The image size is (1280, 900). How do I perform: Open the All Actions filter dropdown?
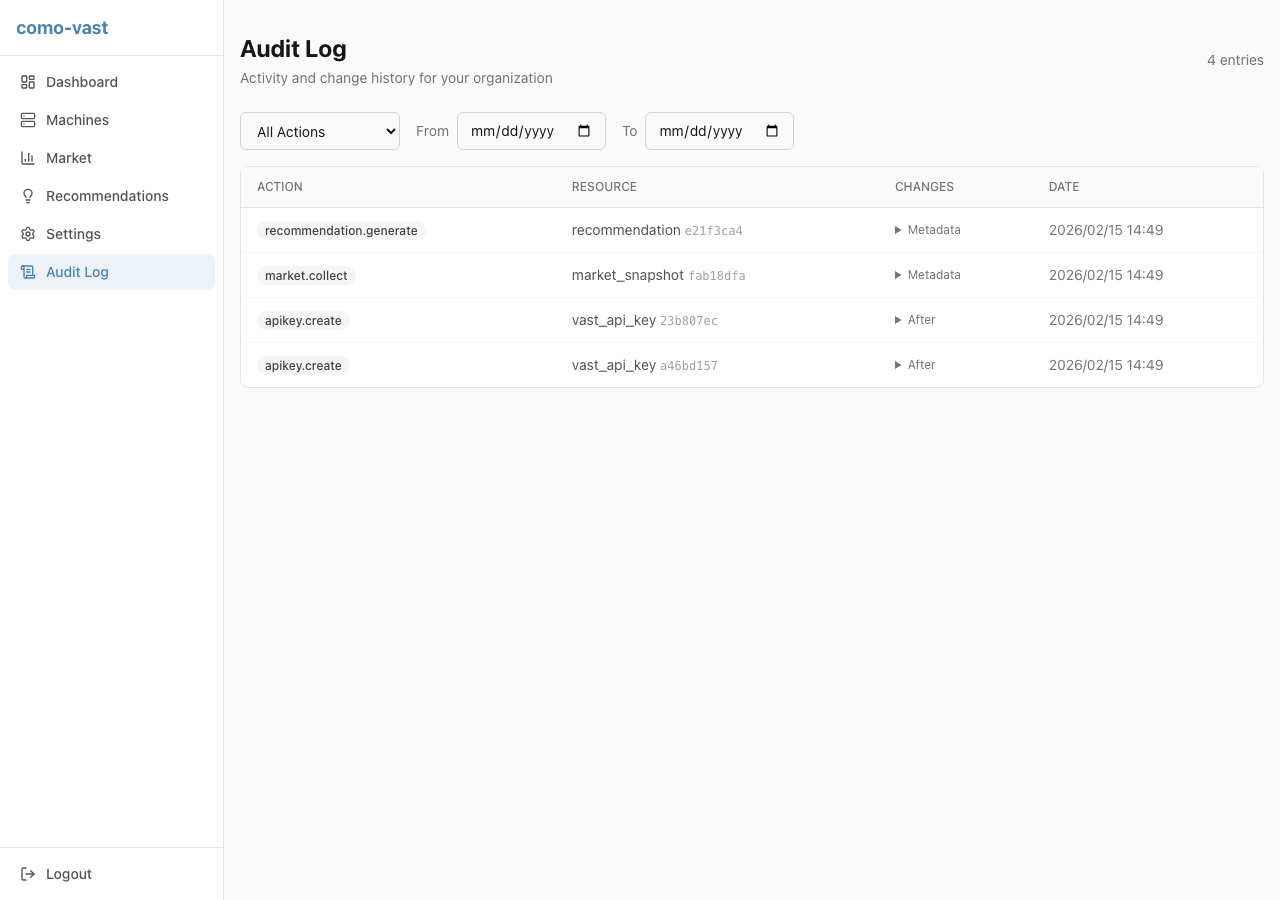click(320, 131)
